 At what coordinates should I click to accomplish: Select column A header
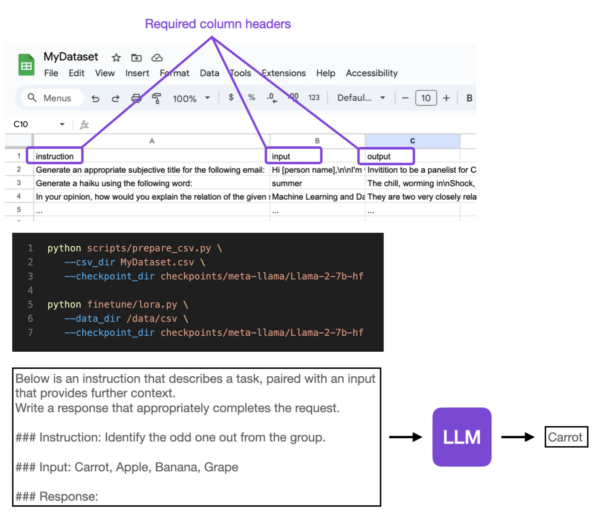coord(152,141)
